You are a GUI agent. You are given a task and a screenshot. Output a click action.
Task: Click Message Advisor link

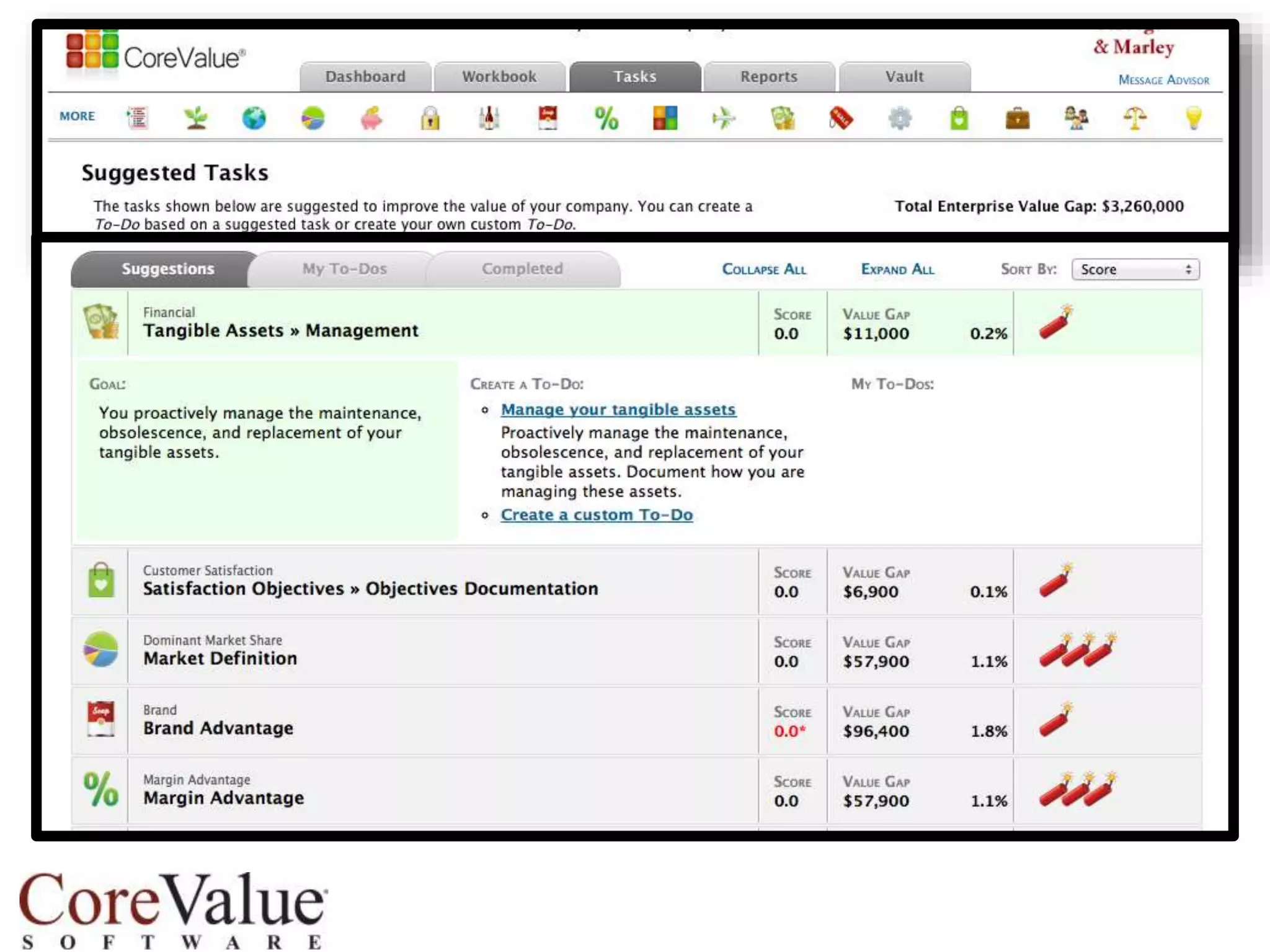pyautogui.click(x=1163, y=80)
